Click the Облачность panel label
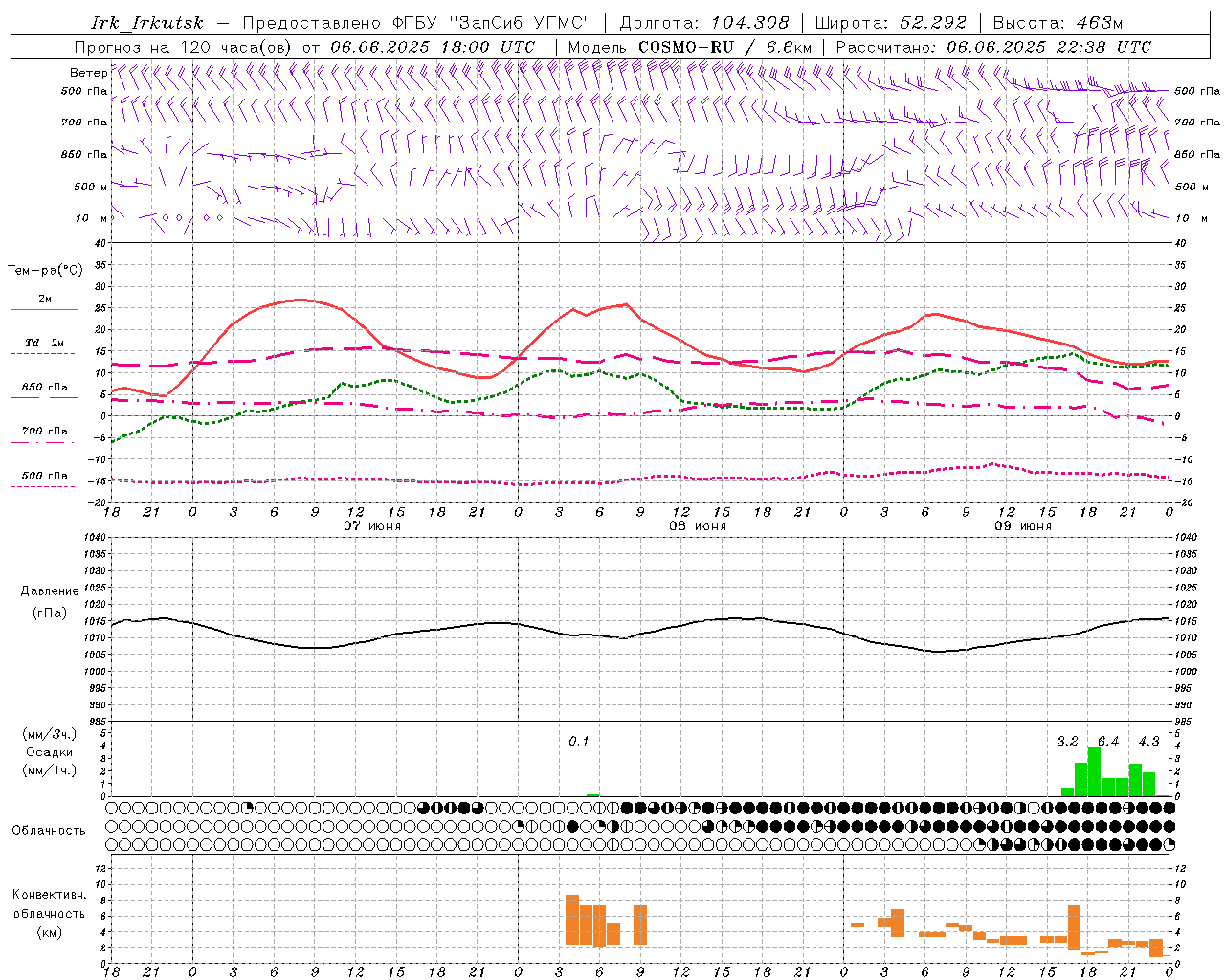Screen dimensions: 1225x980 tap(49, 831)
